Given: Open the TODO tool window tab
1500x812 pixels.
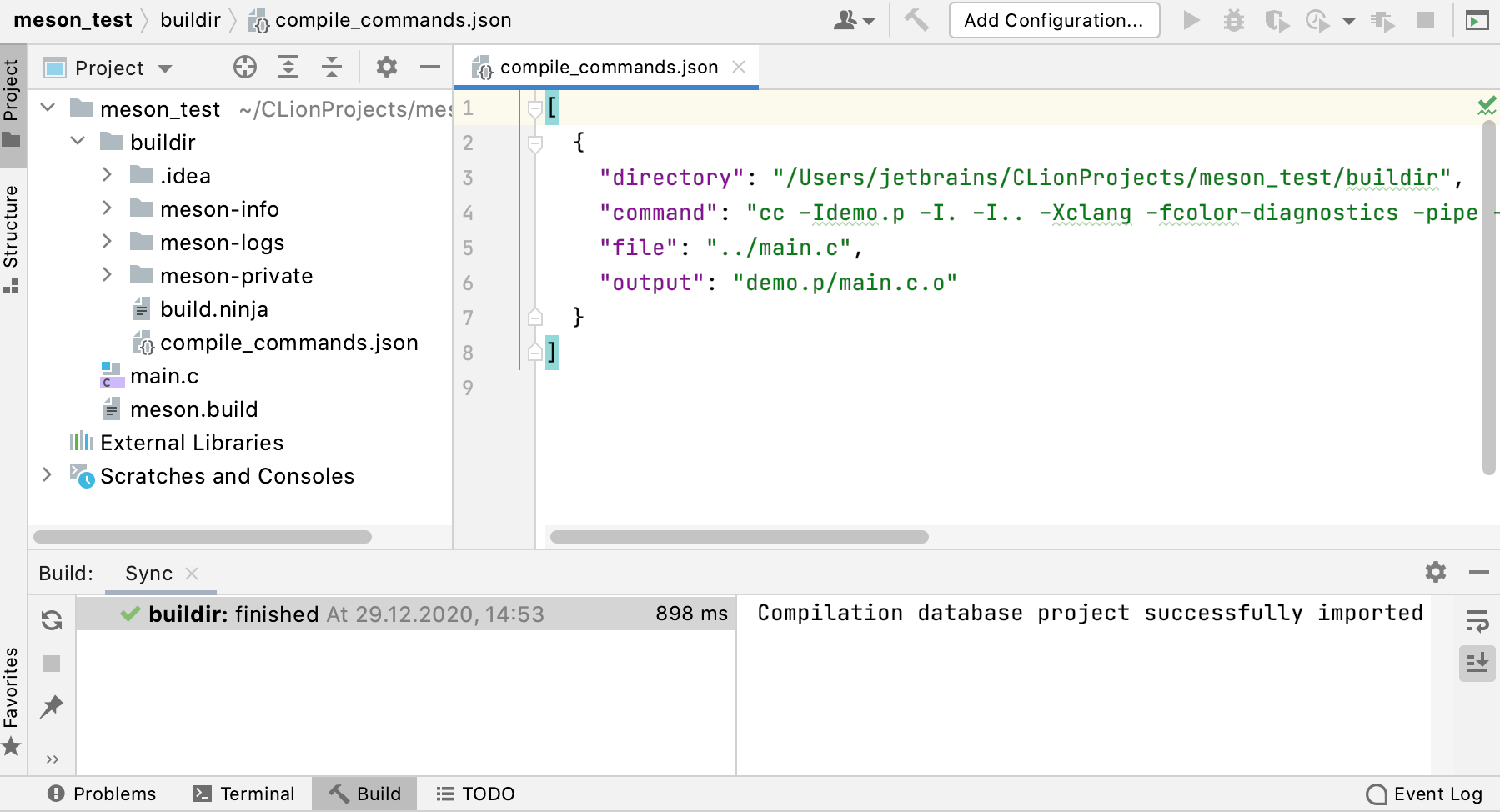Looking at the screenshot, I should (474, 794).
